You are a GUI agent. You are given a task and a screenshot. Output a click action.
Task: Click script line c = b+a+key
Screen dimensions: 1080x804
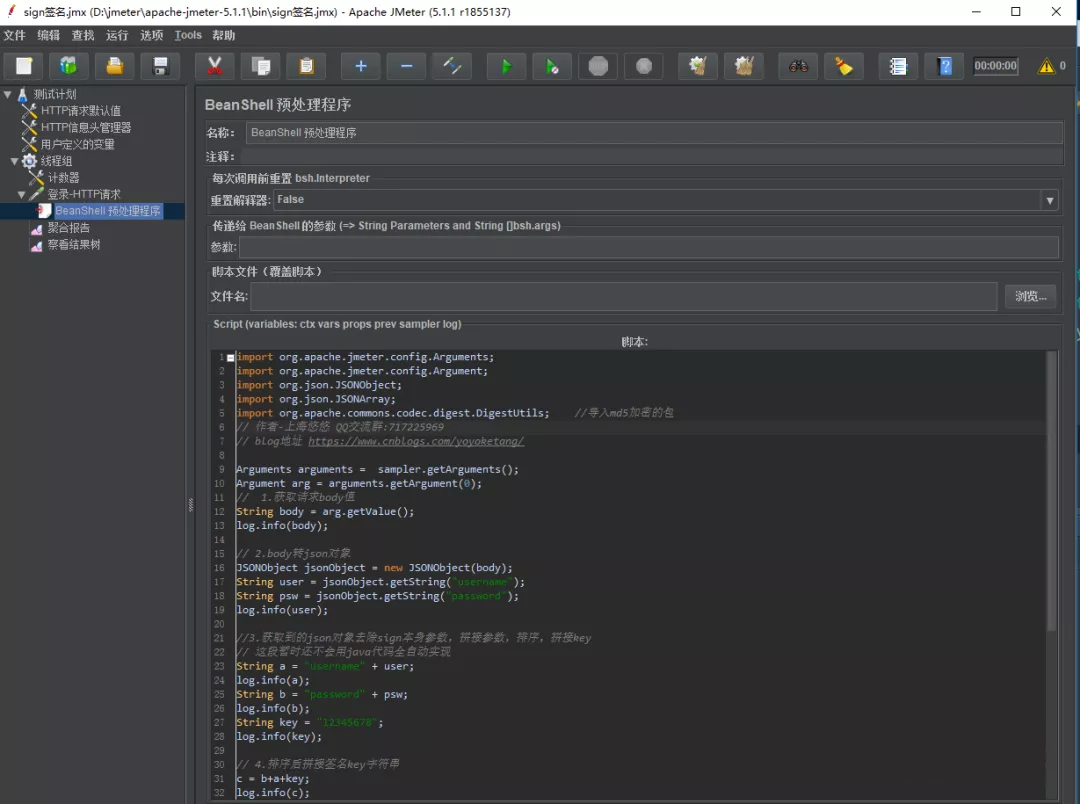[x=273, y=779]
